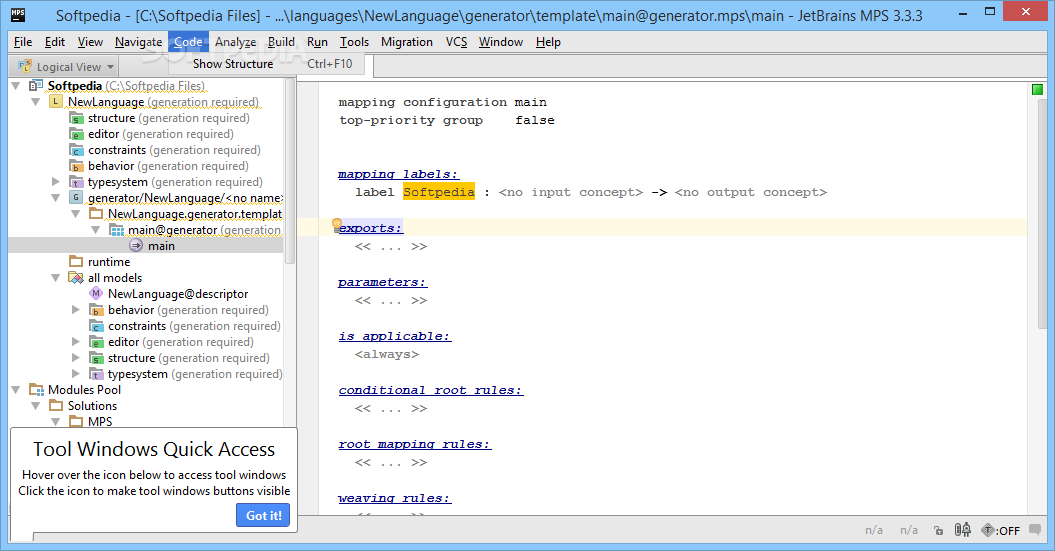Image resolution: width=1055 pixels, height=551 pixels.
Task: Open the Migration menu
Action: click(407, 42)
